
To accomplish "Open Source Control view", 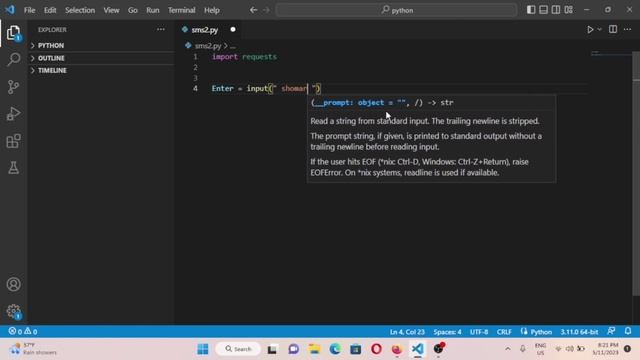I will tap(13, 87).
